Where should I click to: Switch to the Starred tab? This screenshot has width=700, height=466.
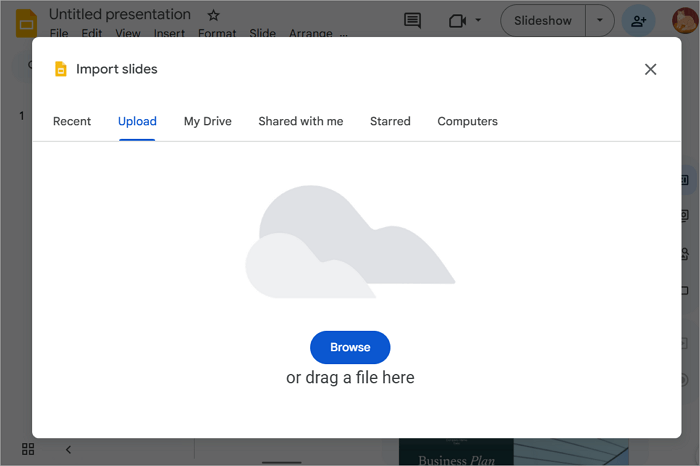390,121
